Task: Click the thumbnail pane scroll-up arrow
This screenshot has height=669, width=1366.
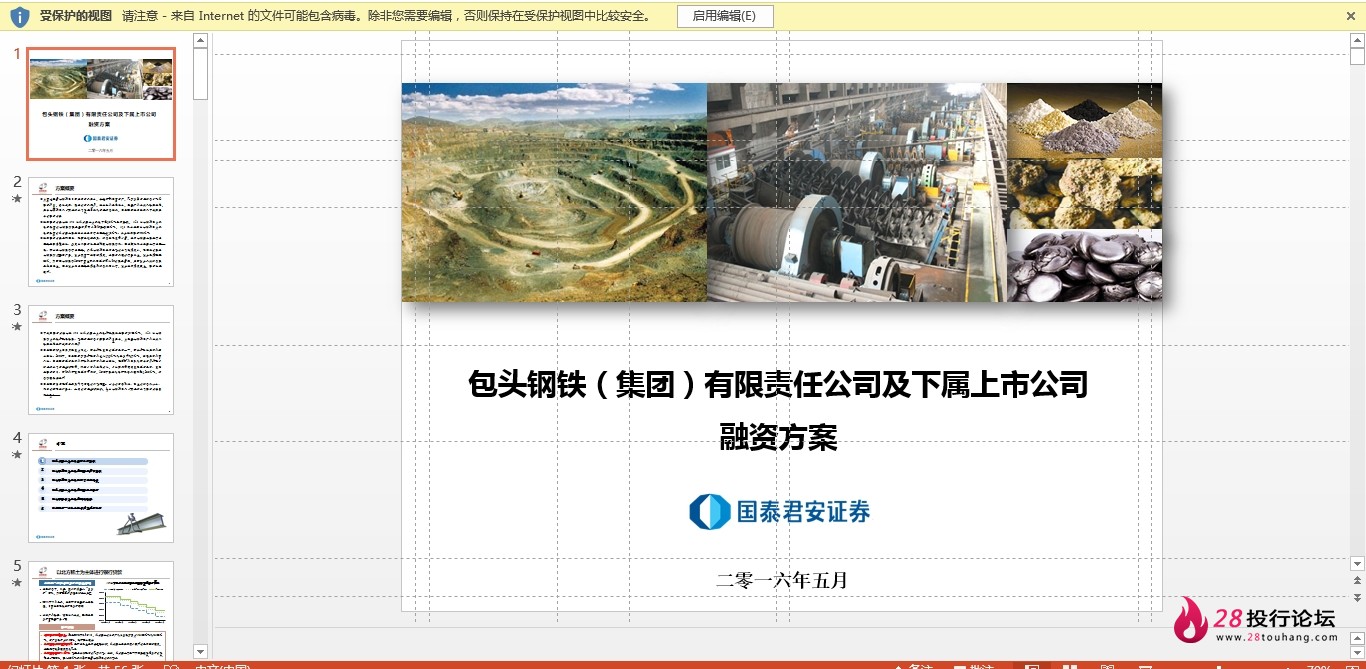Action: (x=200, y=41)
